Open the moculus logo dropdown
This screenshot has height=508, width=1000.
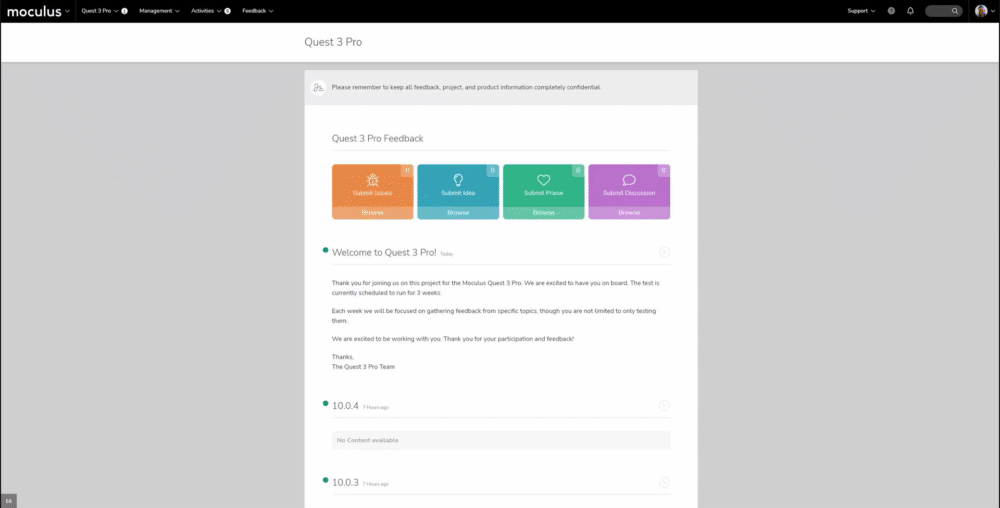38,11
